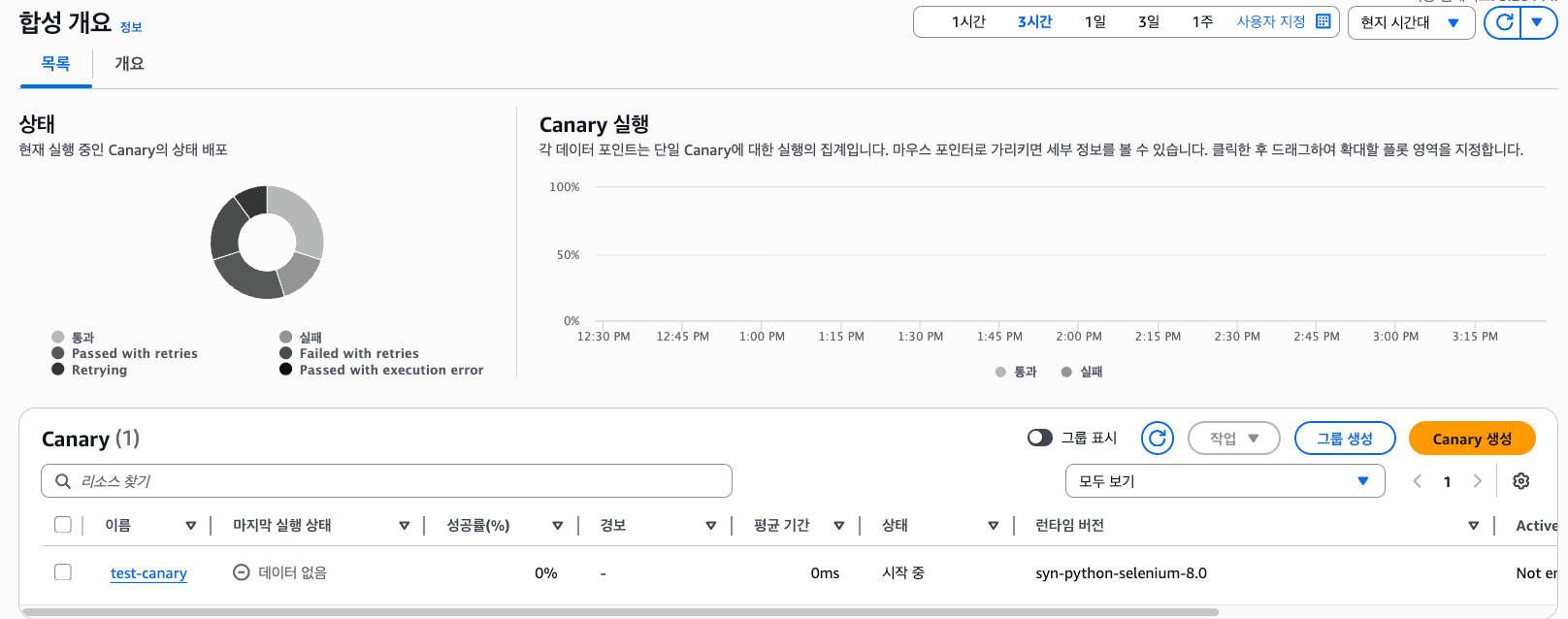Open 사용자 지정 custom time range

pyautogui.click(x=1283, y=21)
